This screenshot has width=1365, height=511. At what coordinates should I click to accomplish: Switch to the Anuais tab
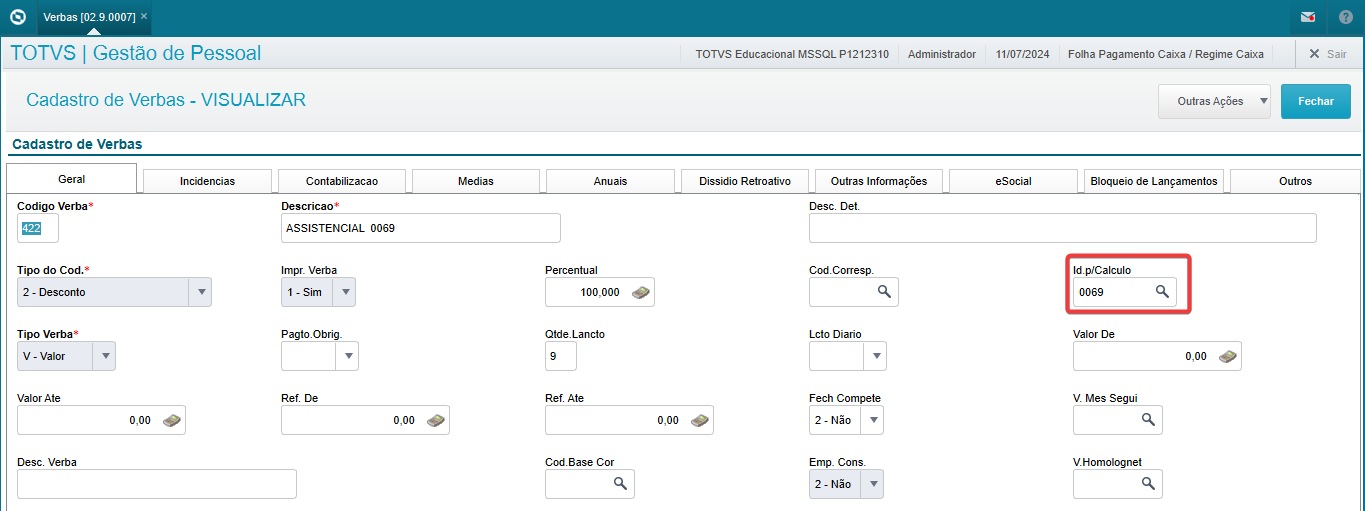tap(610, 181)
